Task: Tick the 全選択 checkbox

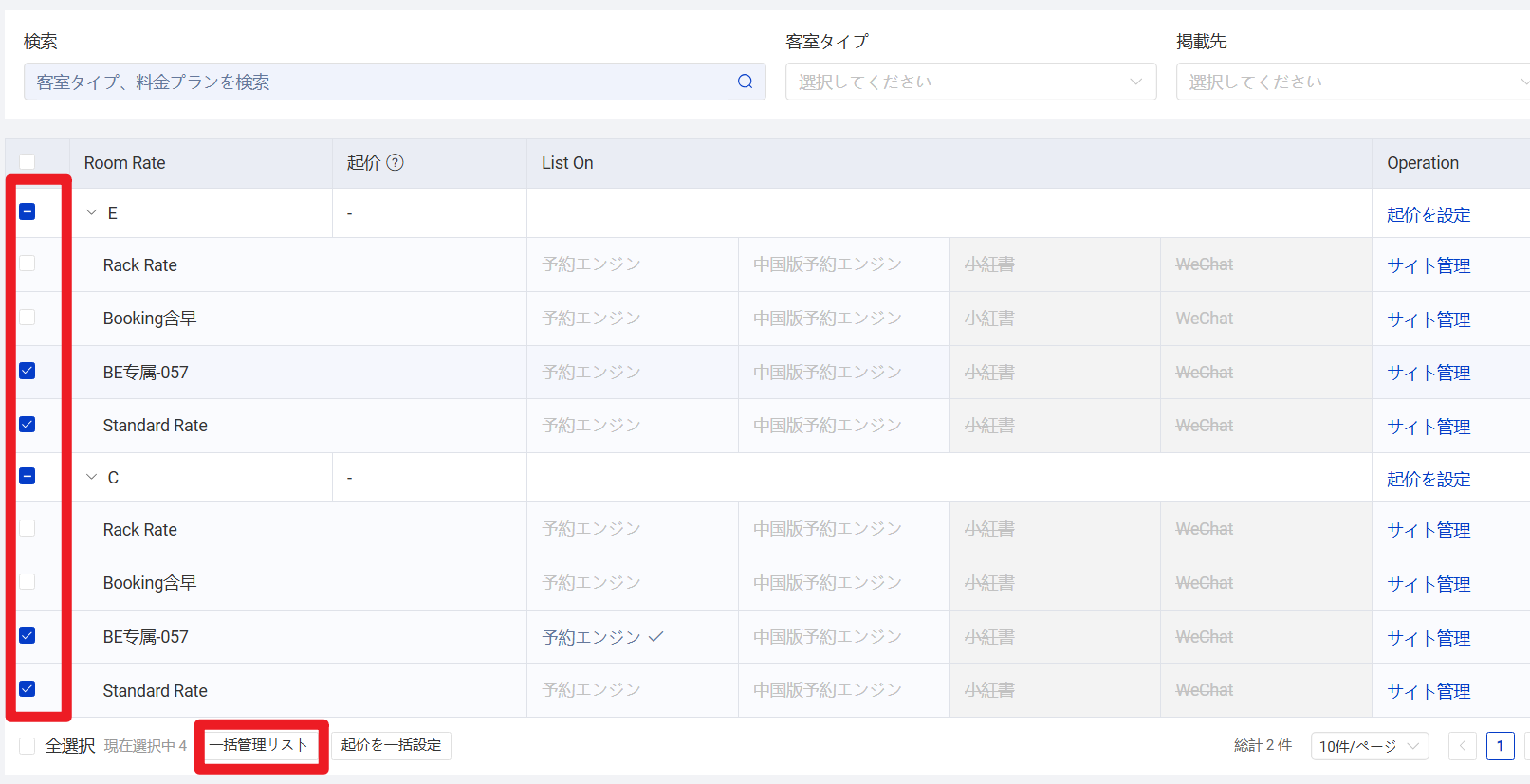Action: (x=28, y=746)
